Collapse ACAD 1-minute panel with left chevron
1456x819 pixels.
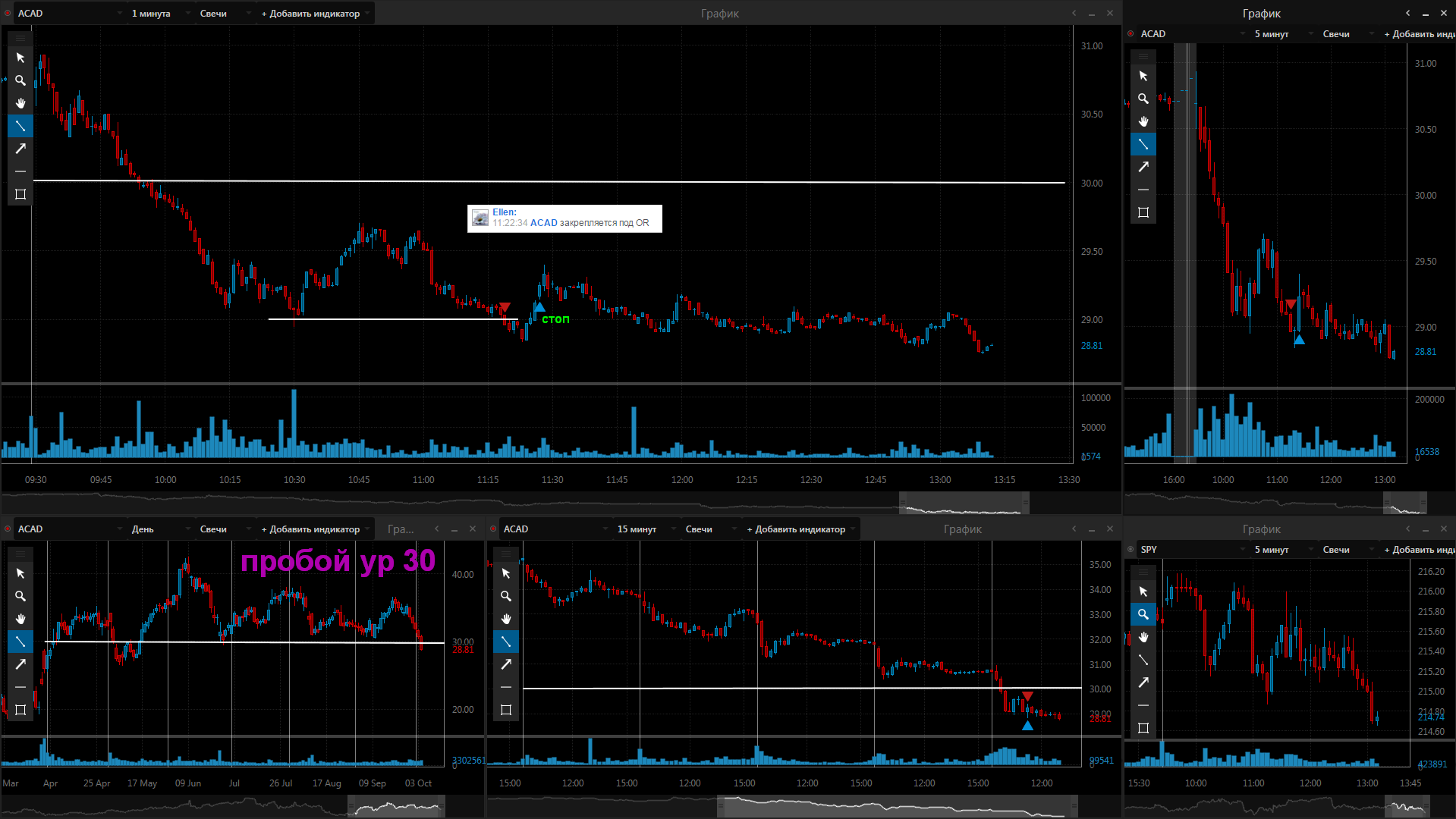tap(1074, 13)
